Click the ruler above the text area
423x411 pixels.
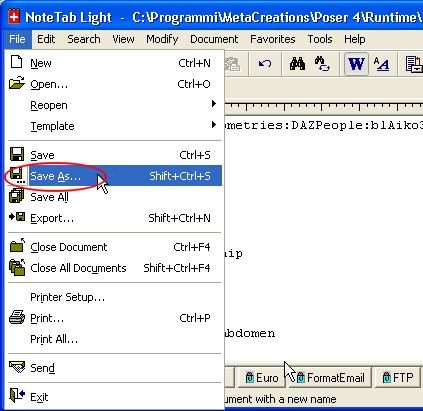pos(323,107)
